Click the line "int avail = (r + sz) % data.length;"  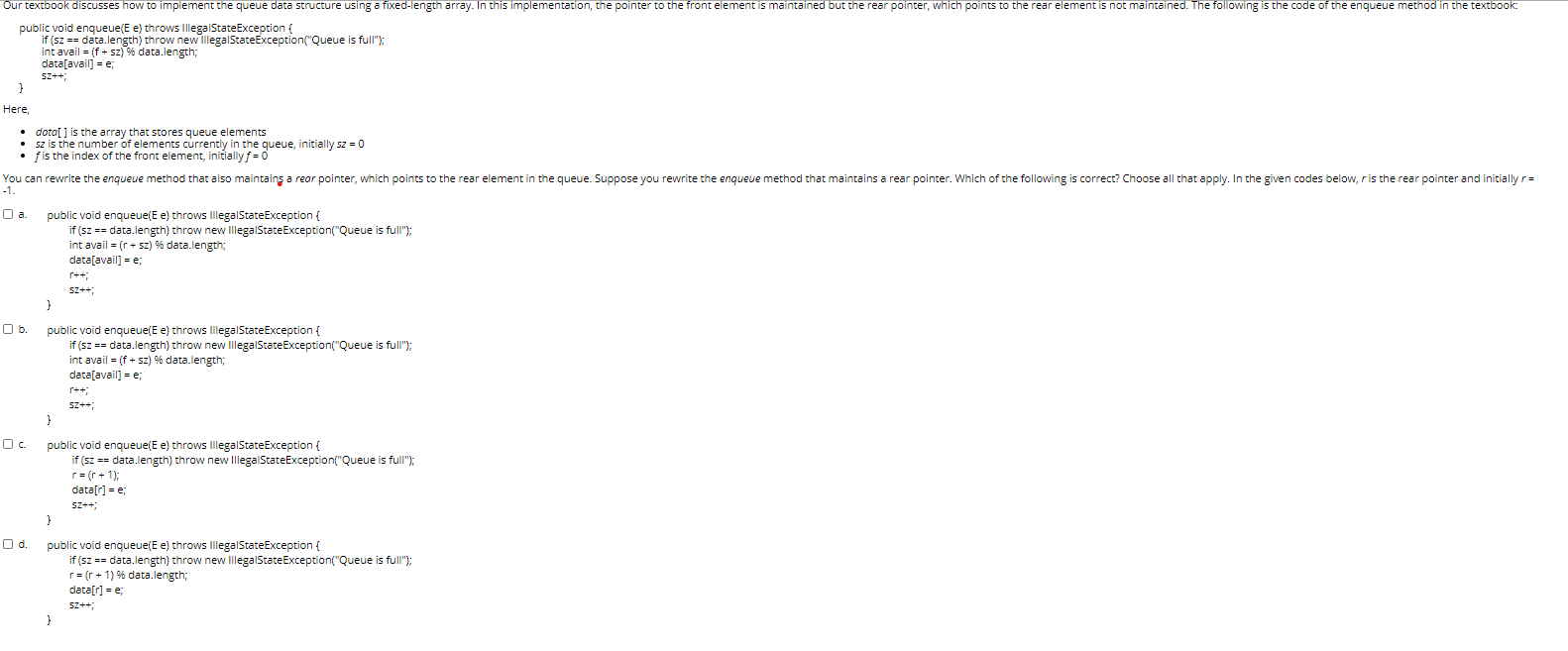click(x=147, y=245)
